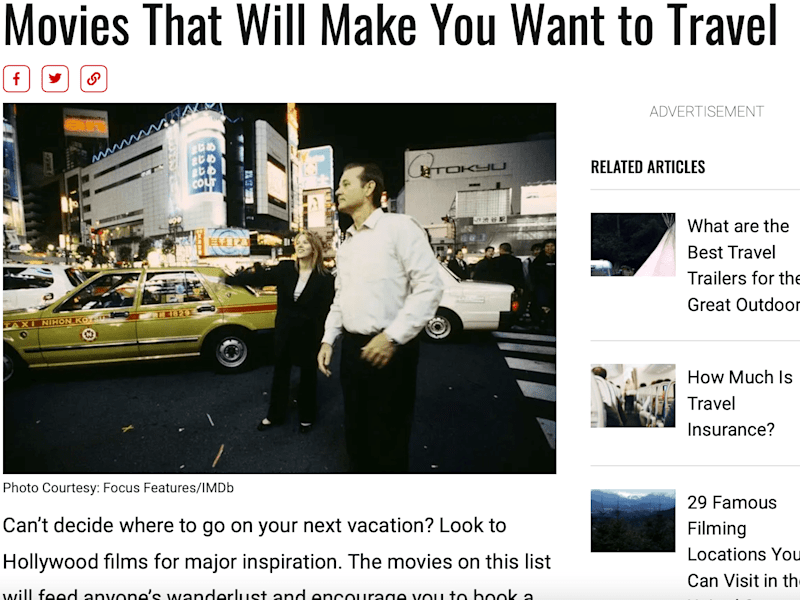Click the line mentioning 'wanderlust'
Image resolution: width=800 pixels, height=600 pixels.
(x=268, y=594)
